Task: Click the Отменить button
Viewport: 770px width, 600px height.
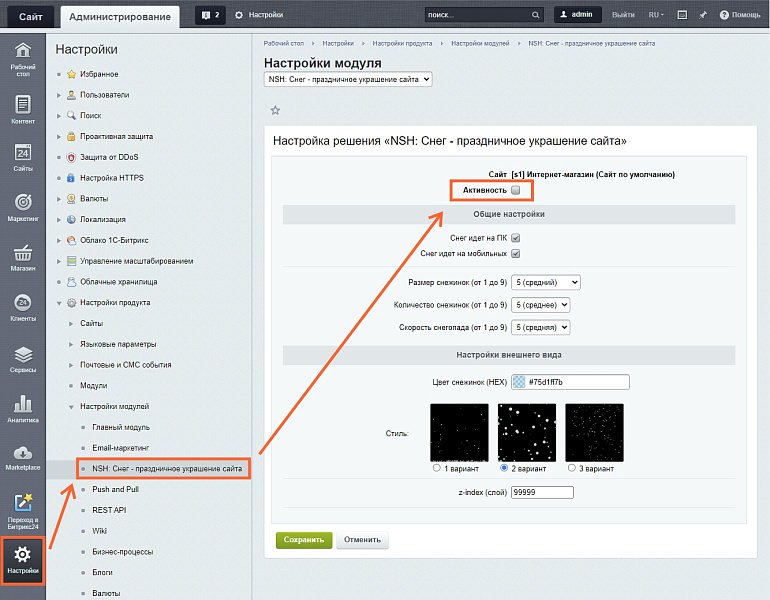Action: [362, 540]
